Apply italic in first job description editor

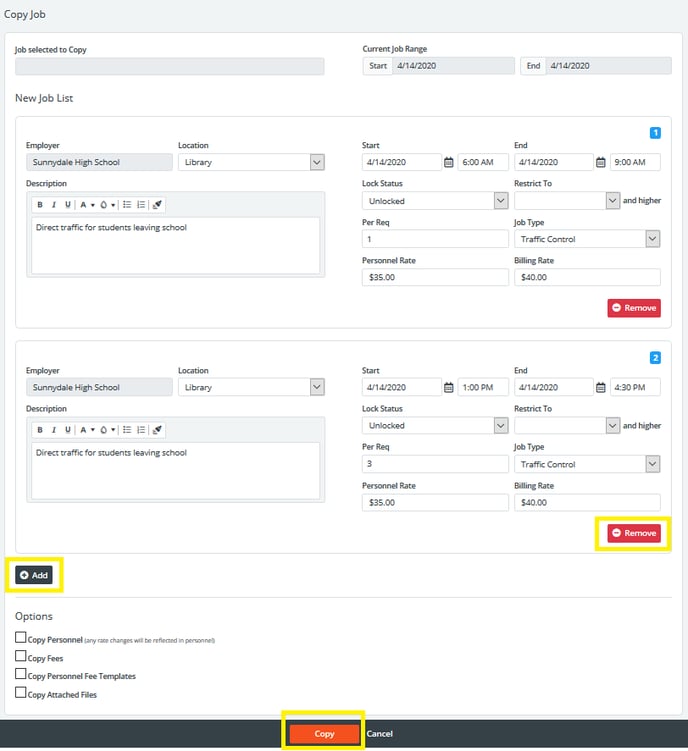click(54, 205)
